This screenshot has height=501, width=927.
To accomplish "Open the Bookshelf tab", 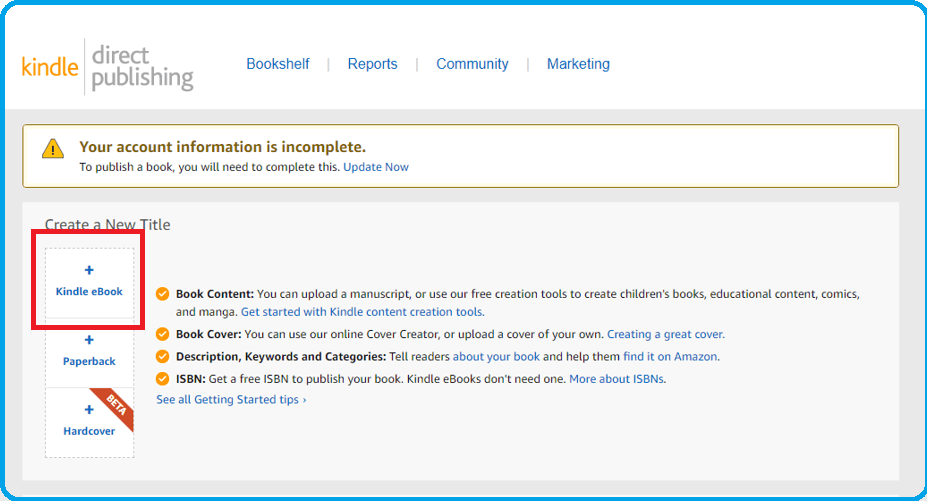I will (x=278, y=64).
